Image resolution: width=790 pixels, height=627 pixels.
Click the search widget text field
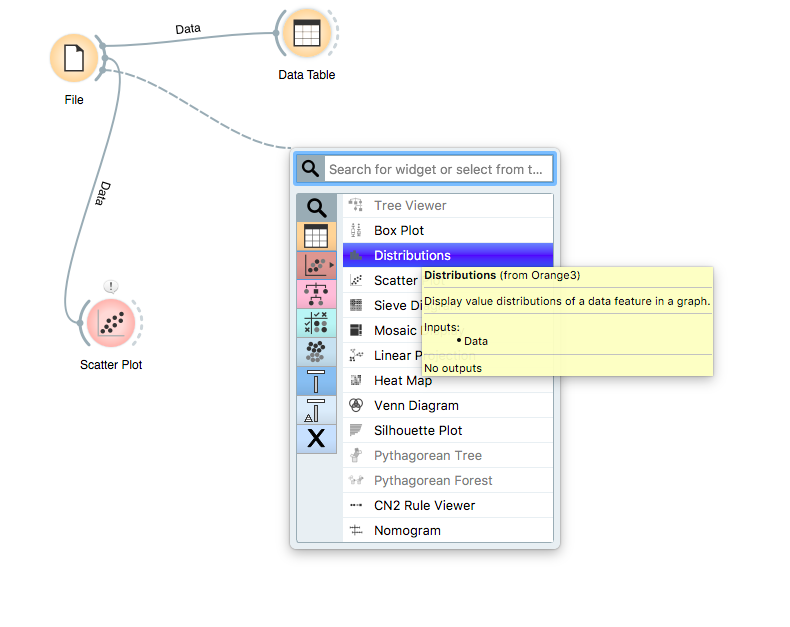(x=438, y=170)
